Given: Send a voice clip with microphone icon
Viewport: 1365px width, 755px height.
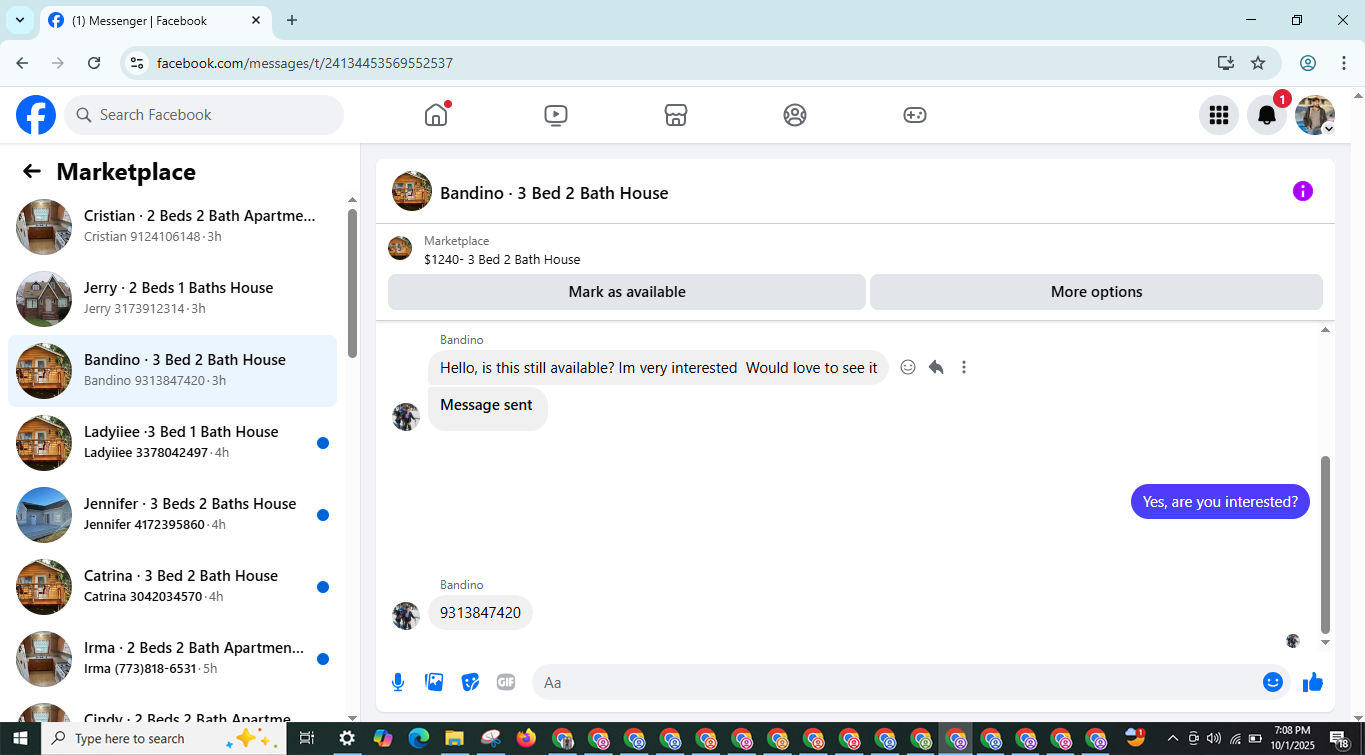Looking at the screenshot, I should (398, 682).
